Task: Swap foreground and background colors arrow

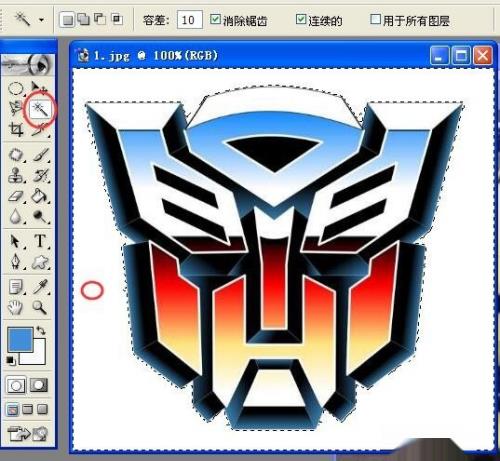Action: click(x=41, y=331)
